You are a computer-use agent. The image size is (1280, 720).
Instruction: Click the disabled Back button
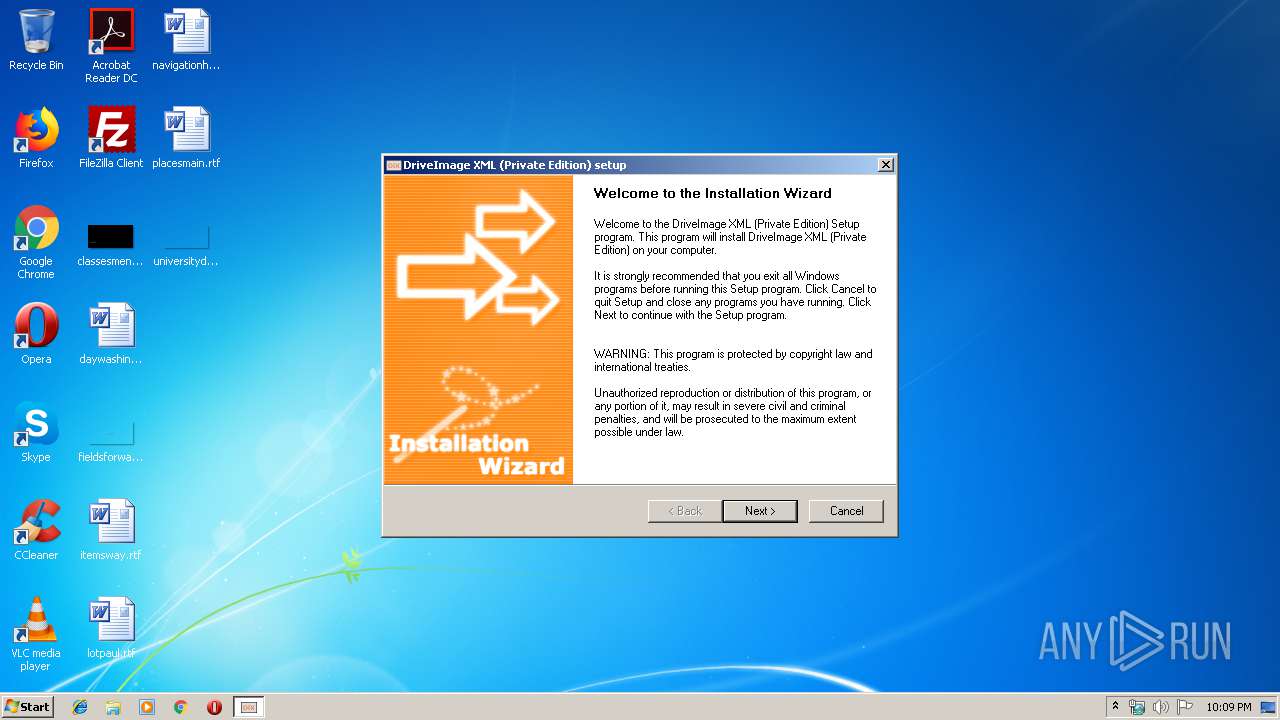685,511
